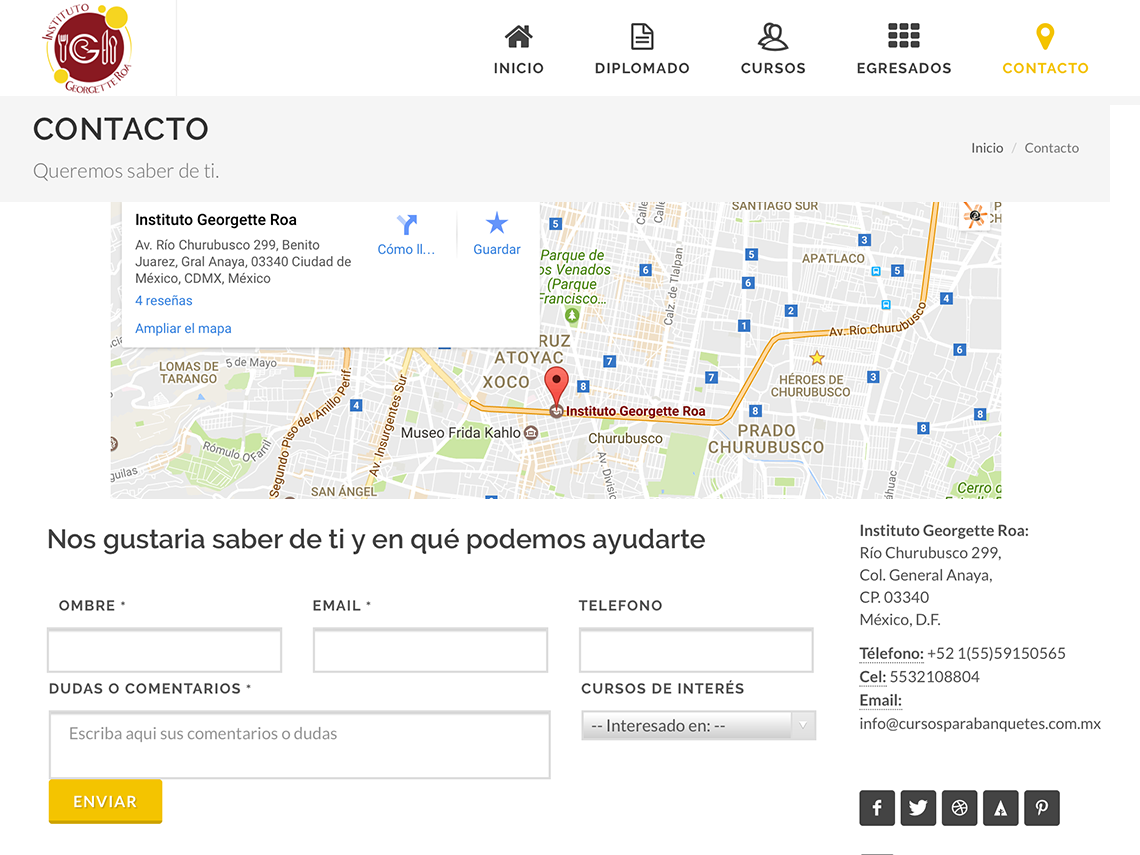Focus the Email input field
Image resolution: width=1140 pixels, height=855 pixels.
tap(430, 651)
